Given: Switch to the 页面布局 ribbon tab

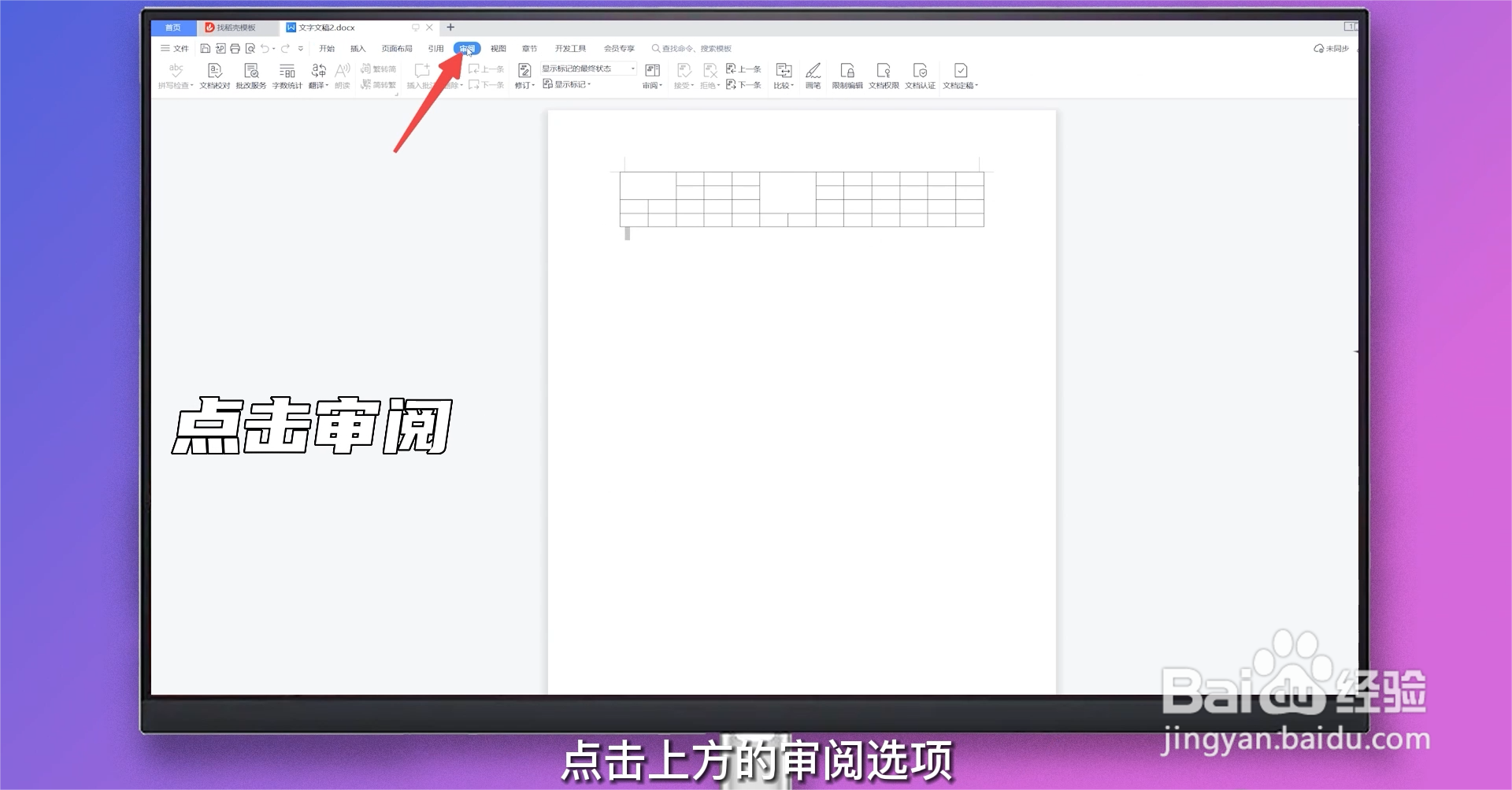Looking at the screenshot, I should tap(397, 49).
